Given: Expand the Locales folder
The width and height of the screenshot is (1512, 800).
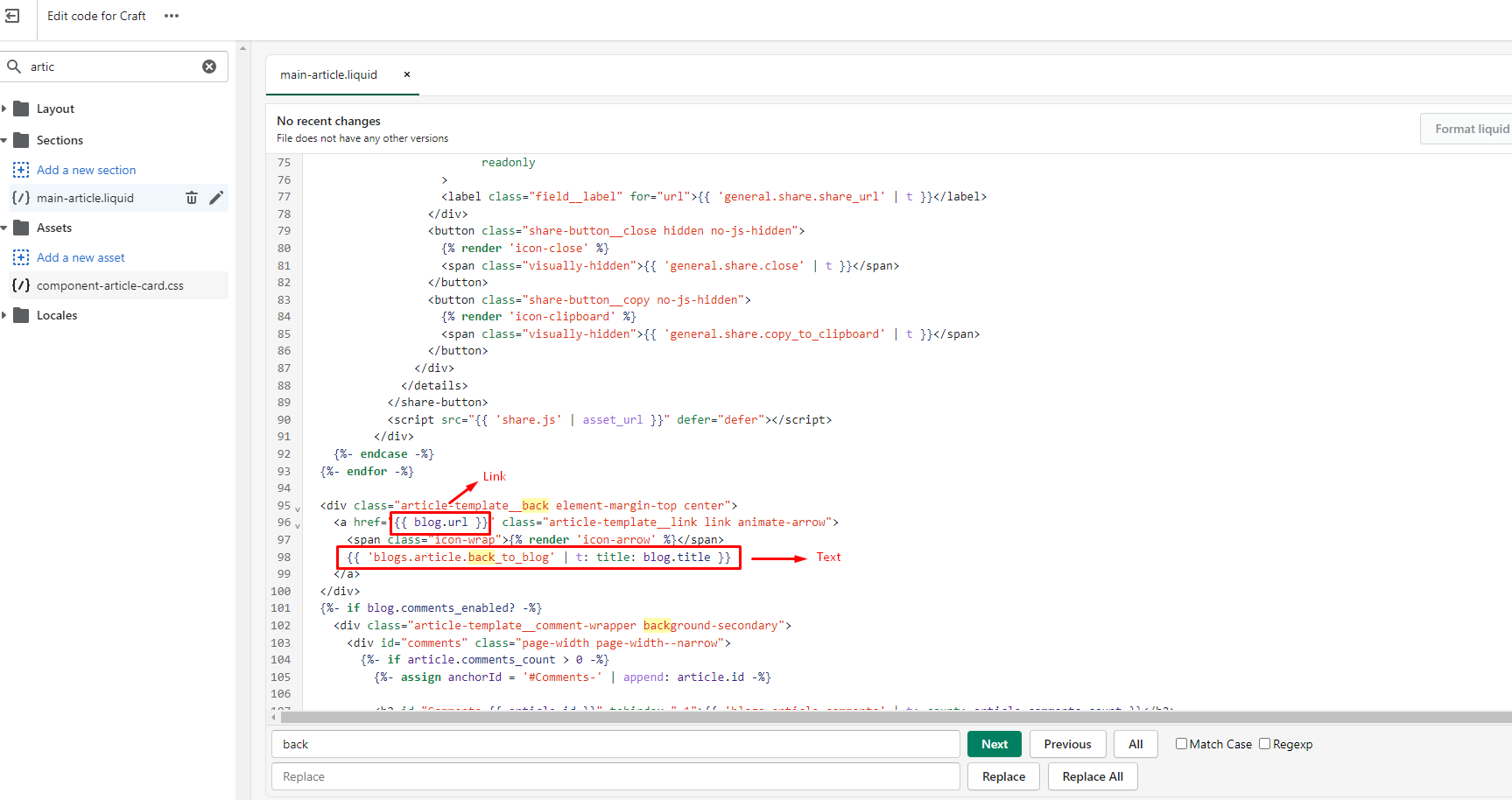Looking at the screenshot, I should pyautogui.click(x=4, y=315).
